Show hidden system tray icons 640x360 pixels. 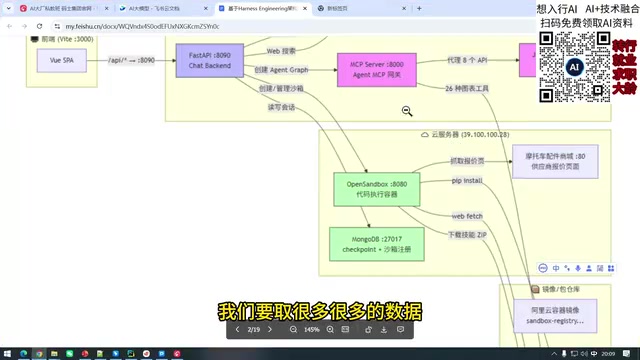coord(554,353)
